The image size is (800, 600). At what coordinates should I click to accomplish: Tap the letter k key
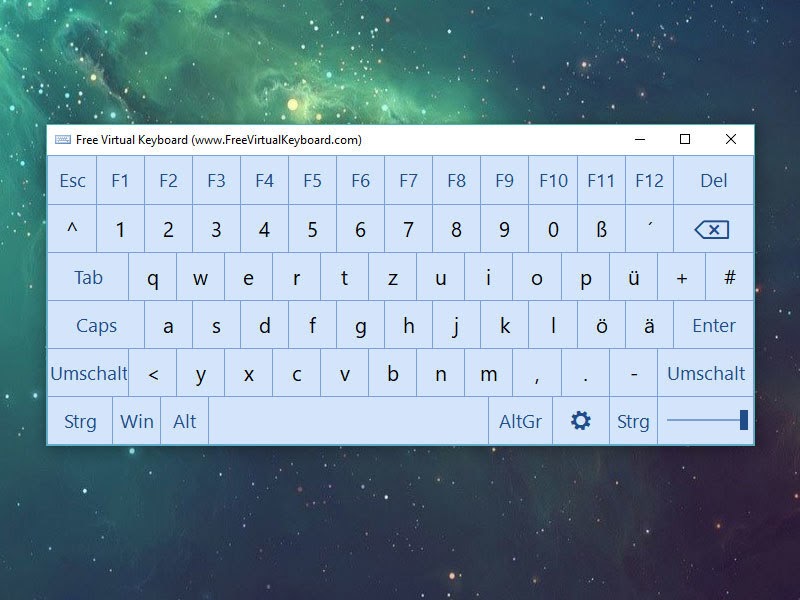tap(505, 325)
